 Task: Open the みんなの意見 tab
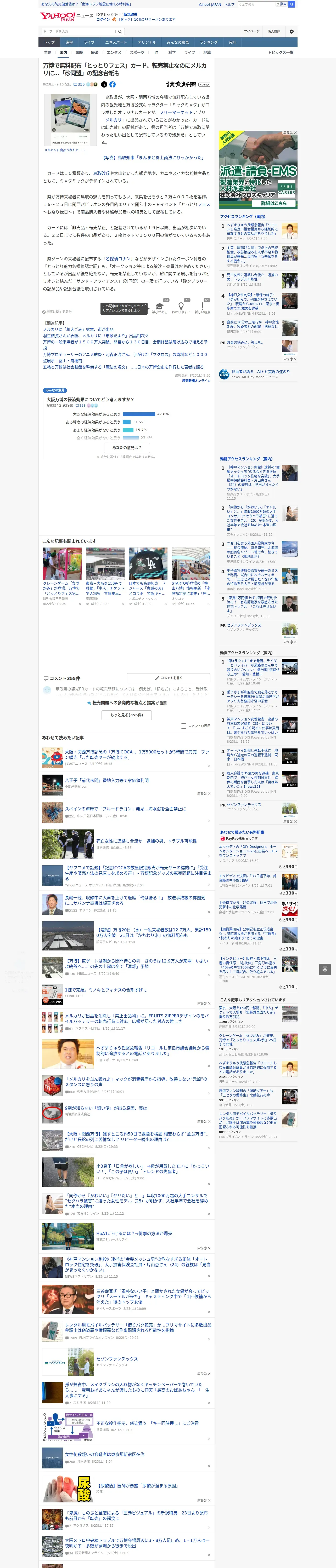177,43
